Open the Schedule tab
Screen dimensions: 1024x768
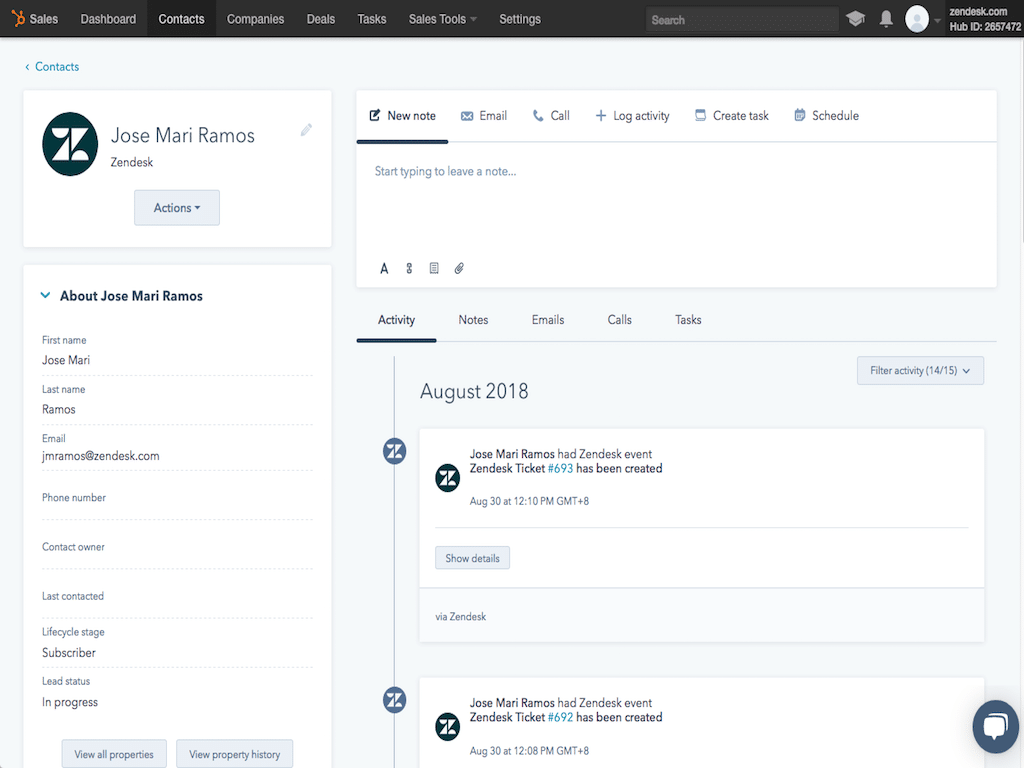(826, 116)
